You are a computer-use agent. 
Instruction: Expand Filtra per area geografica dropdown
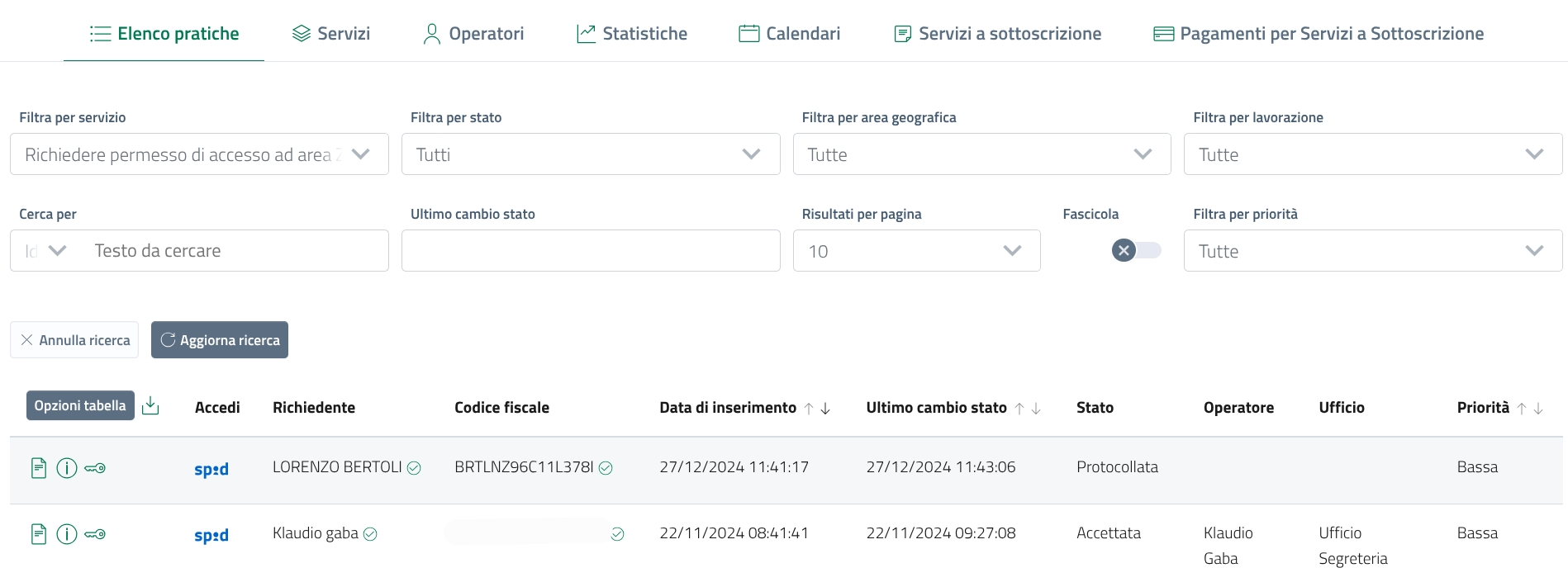[x=981, y=154]
